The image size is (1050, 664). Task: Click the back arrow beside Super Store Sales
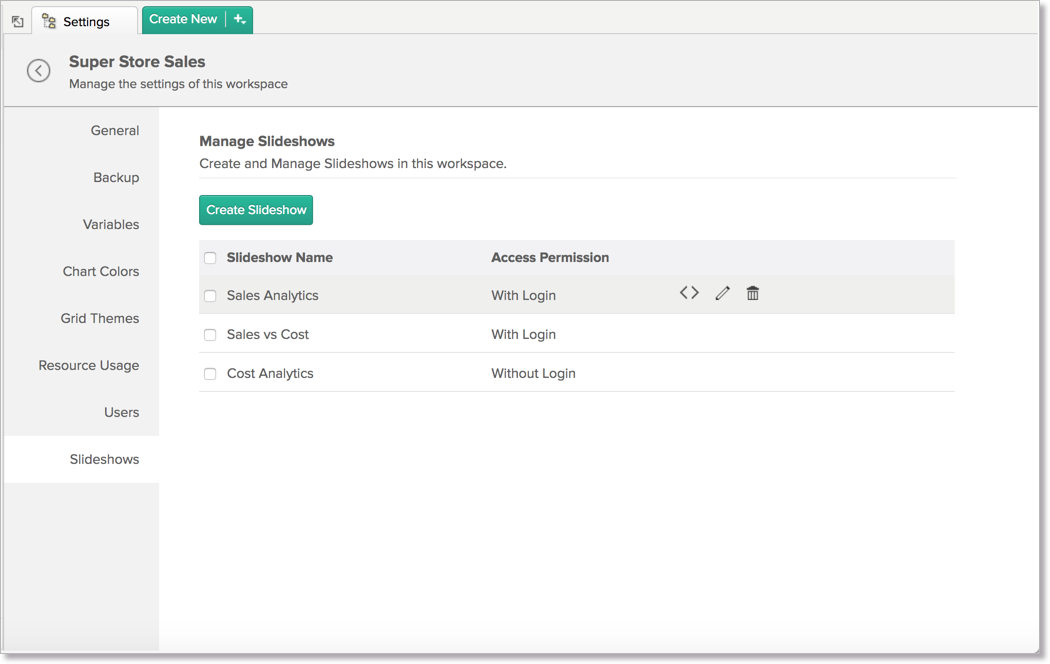coord(38,70)
